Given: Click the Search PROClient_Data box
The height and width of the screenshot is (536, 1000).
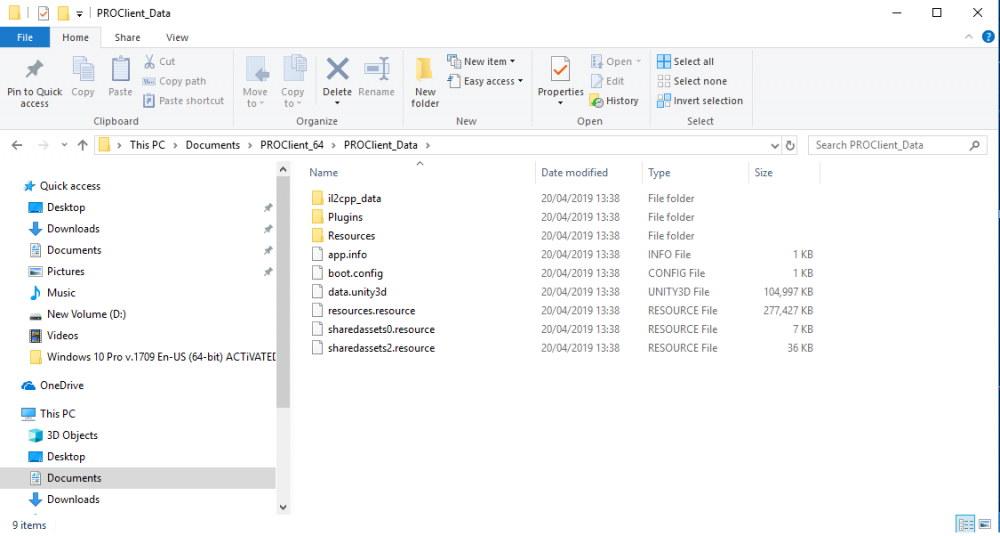Looking at the screenshot, I should (x=890, y=145).
